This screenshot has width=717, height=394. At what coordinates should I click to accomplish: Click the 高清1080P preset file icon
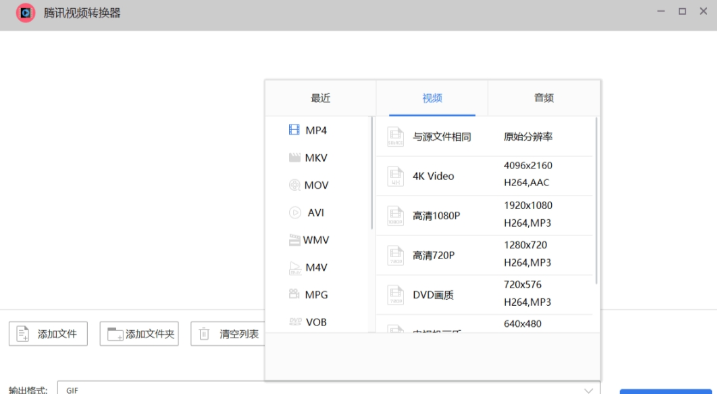pos(396,216)
